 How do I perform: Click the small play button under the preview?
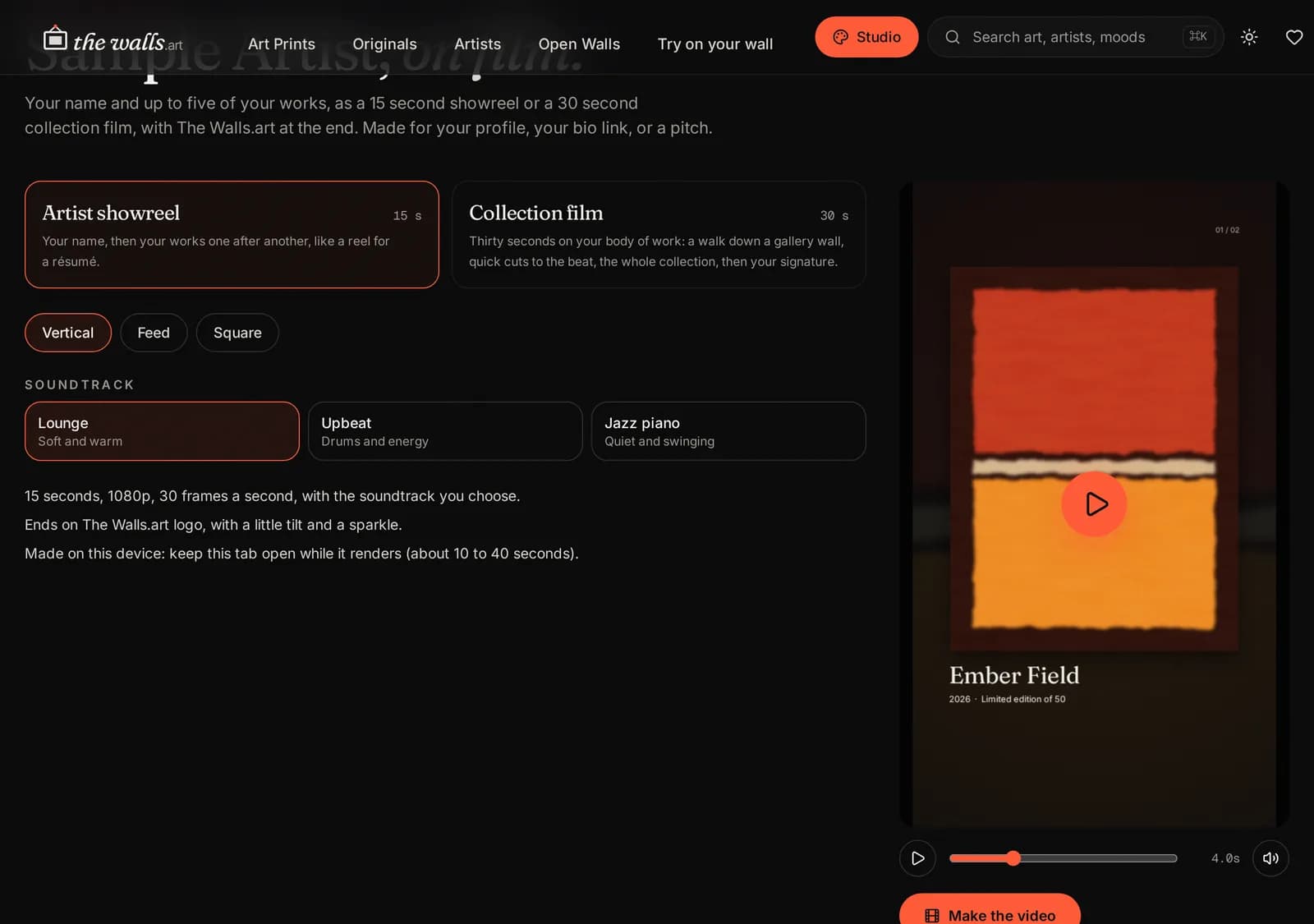tap(918, 858)
